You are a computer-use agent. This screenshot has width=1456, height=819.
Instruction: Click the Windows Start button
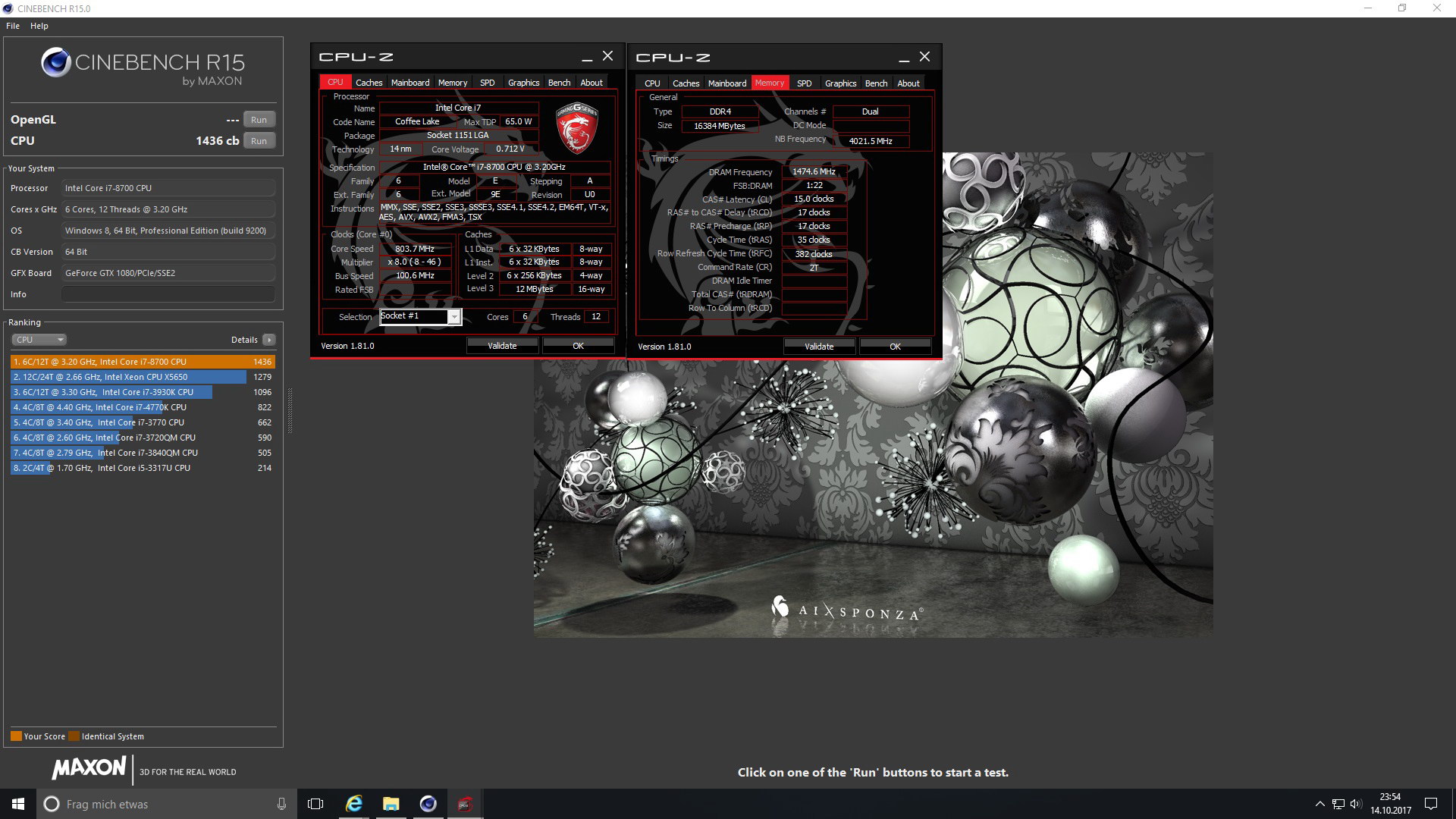pos(18,804)
